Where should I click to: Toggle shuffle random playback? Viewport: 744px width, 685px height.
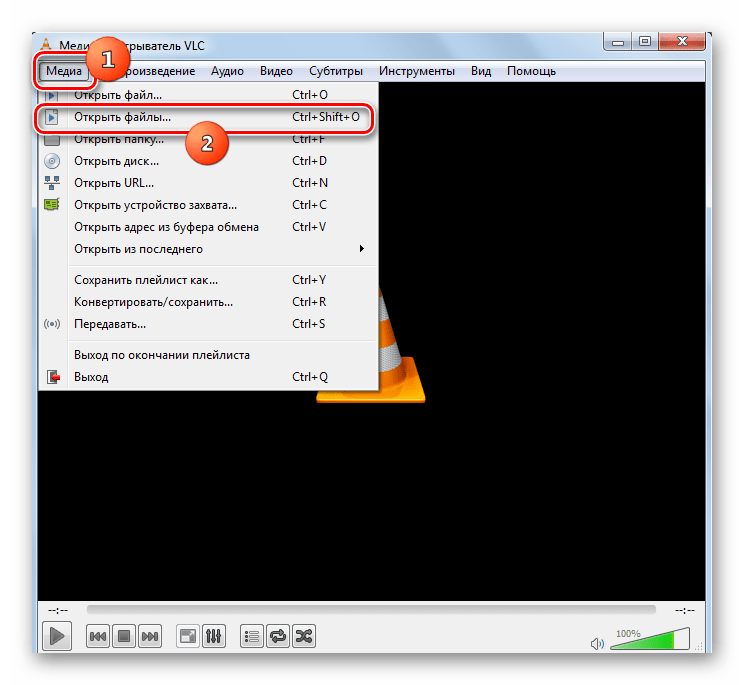304,636
